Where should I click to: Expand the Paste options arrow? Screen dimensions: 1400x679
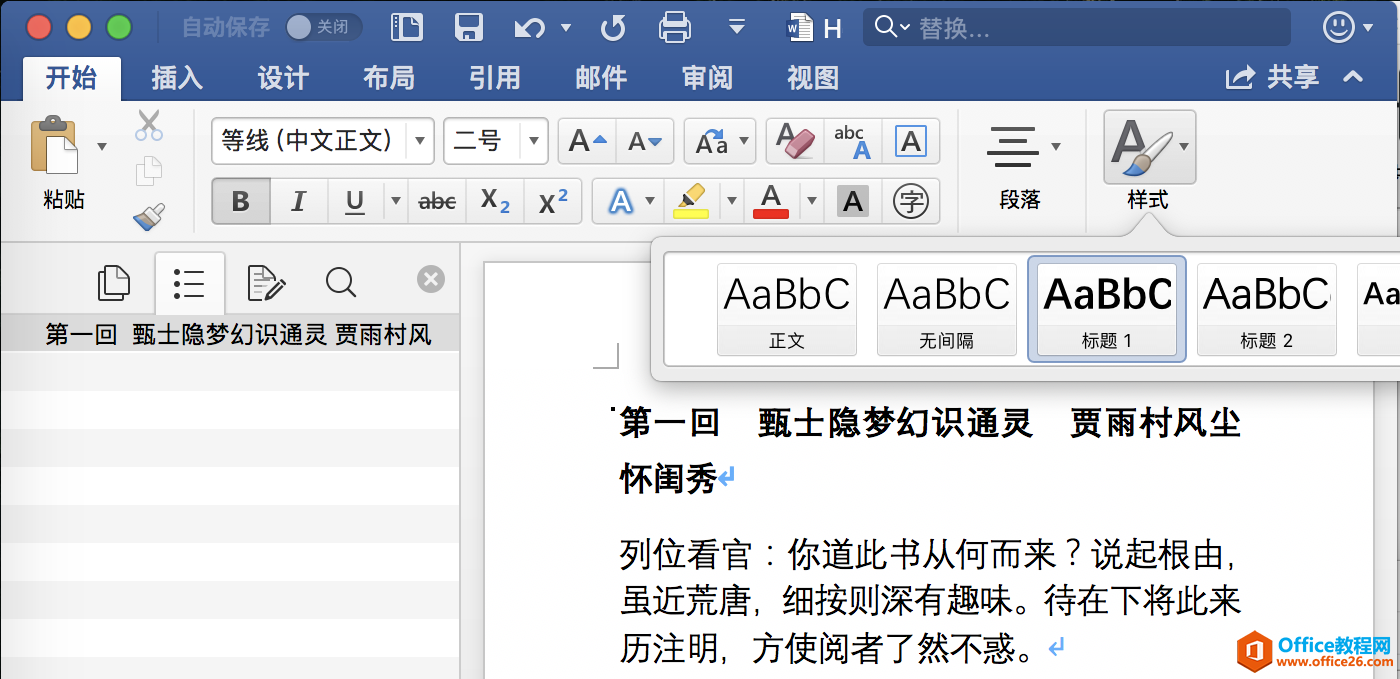tap(101, 147)
